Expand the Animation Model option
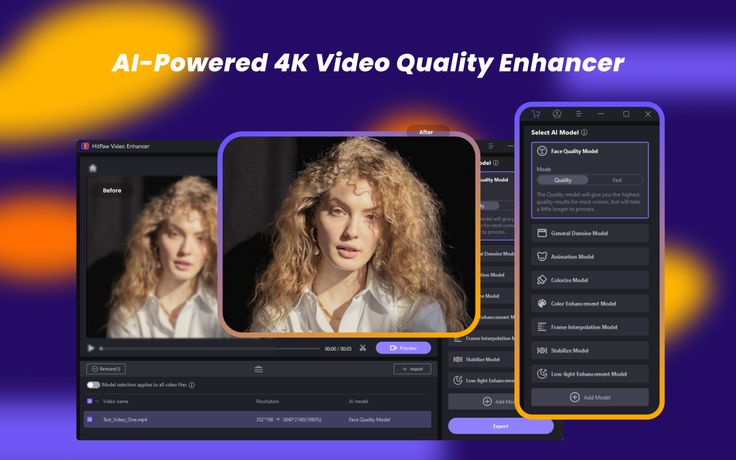The width and height of the screenshot is (736, 460). [590, 256]
